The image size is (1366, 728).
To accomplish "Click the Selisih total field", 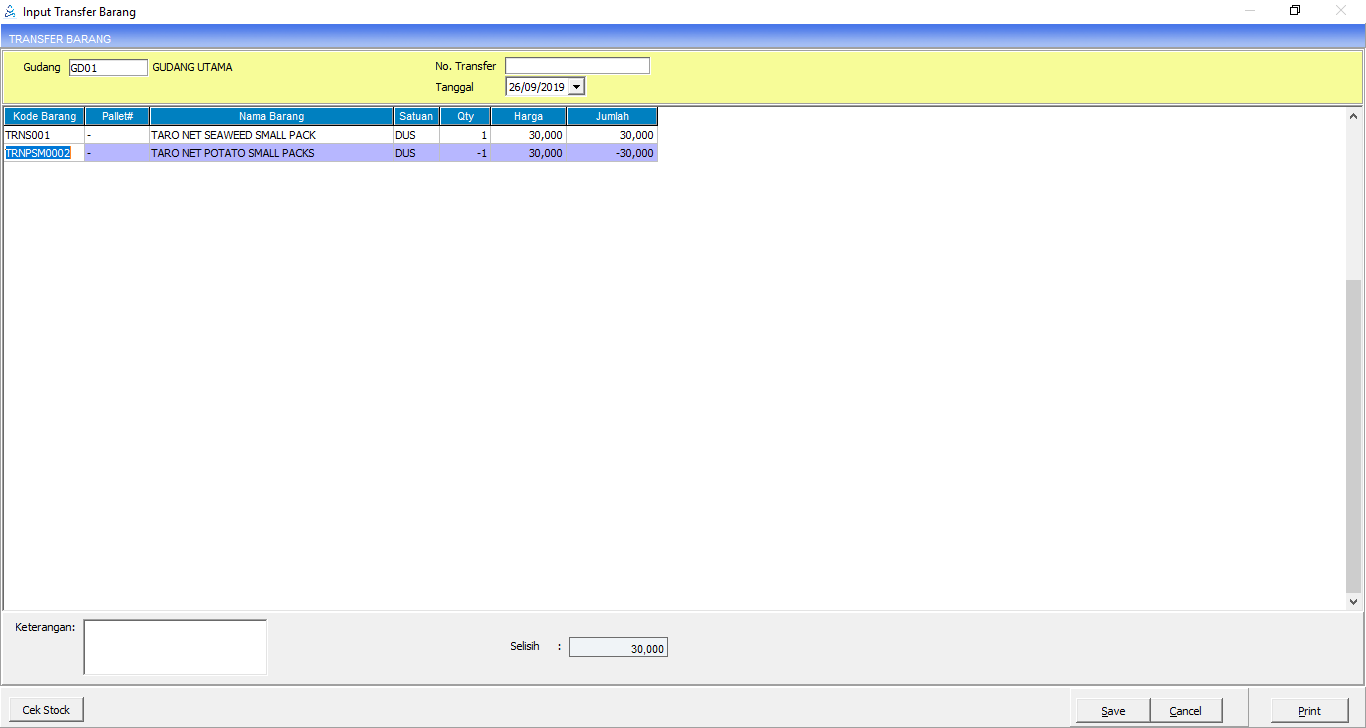I will pos(618,648).
